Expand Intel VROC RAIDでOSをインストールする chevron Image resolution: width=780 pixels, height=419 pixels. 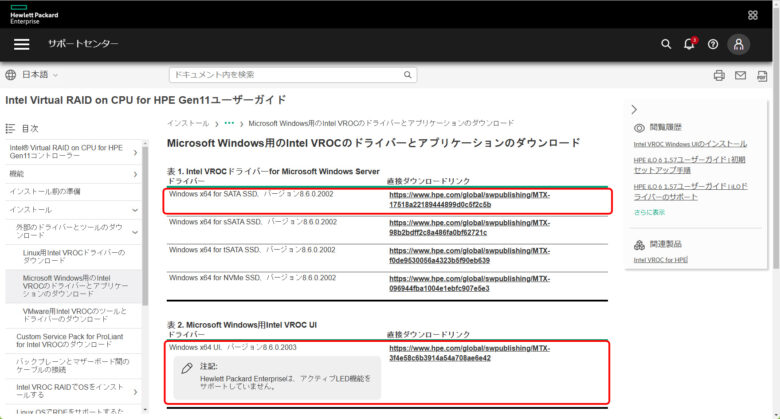[x=135, y=392]
